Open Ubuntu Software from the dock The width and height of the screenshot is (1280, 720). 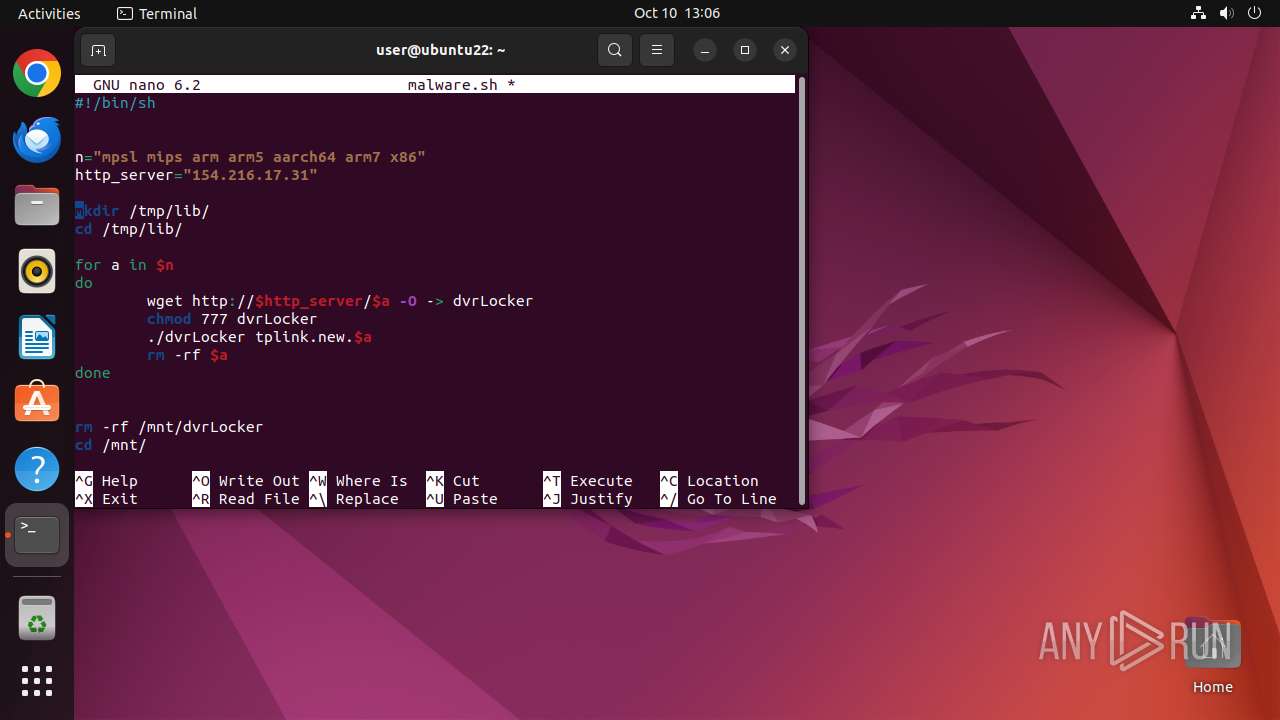37,403
